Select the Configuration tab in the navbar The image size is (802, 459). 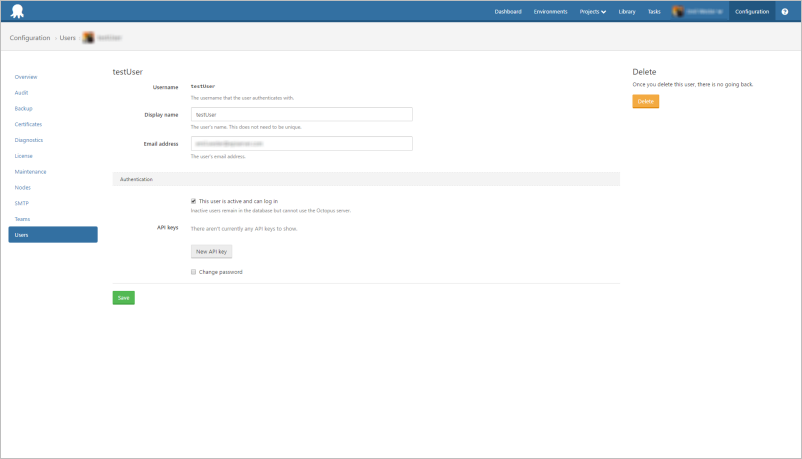pyautogui.click(x=751, y=12)
